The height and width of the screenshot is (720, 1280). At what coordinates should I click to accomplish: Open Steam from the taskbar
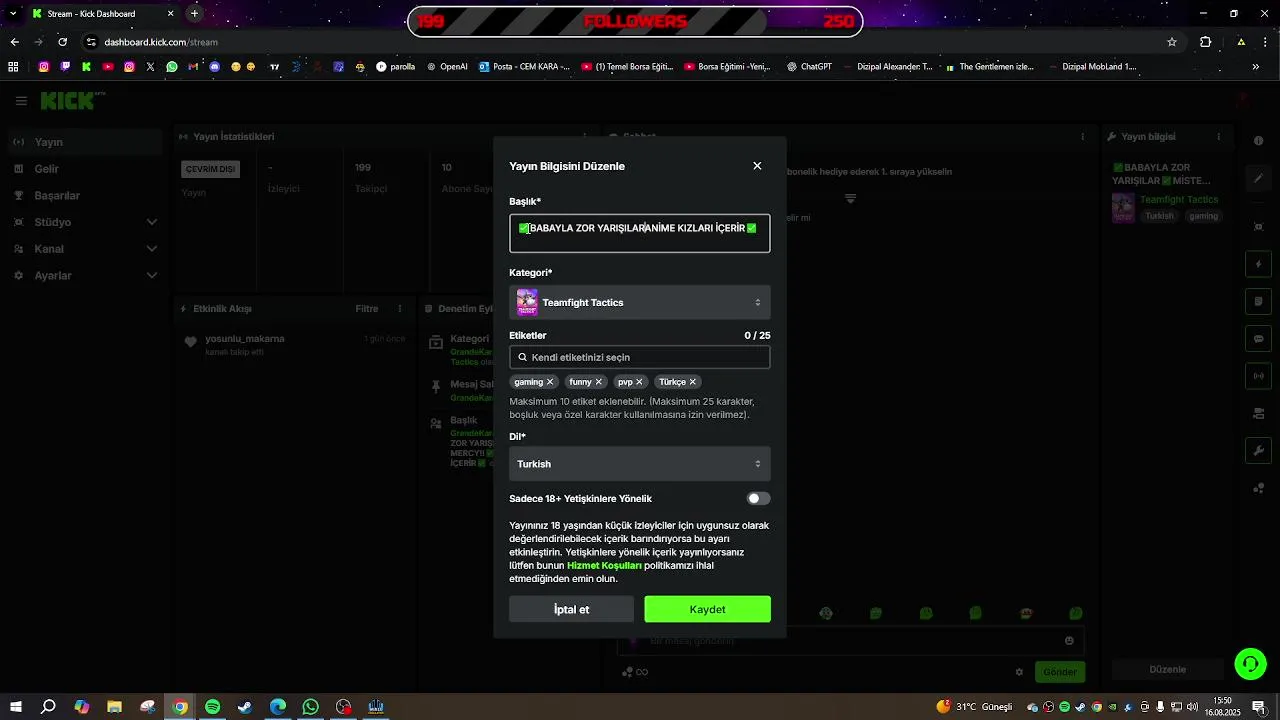pos(245,707)
